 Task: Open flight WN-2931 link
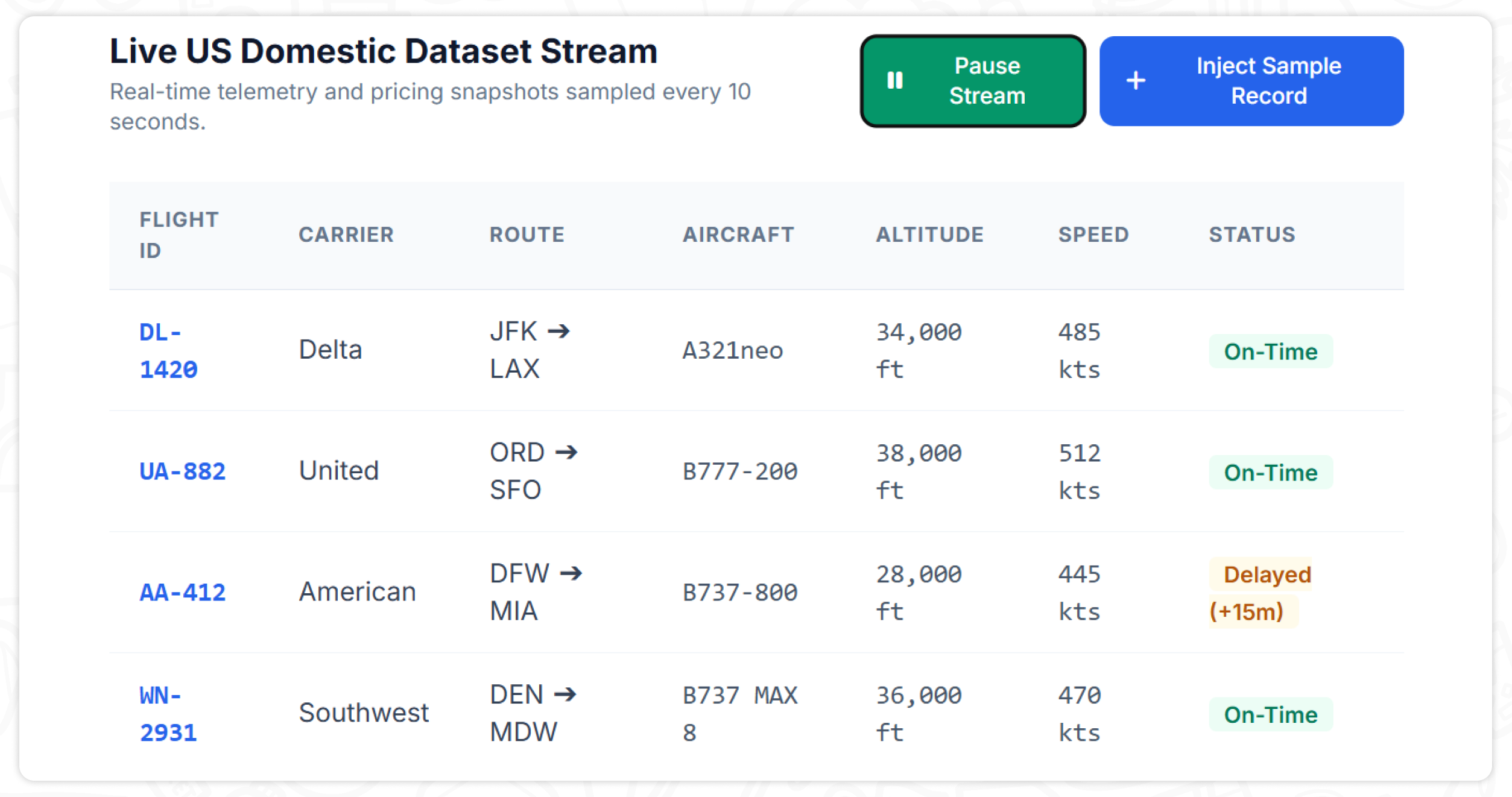tap(168, 714)
